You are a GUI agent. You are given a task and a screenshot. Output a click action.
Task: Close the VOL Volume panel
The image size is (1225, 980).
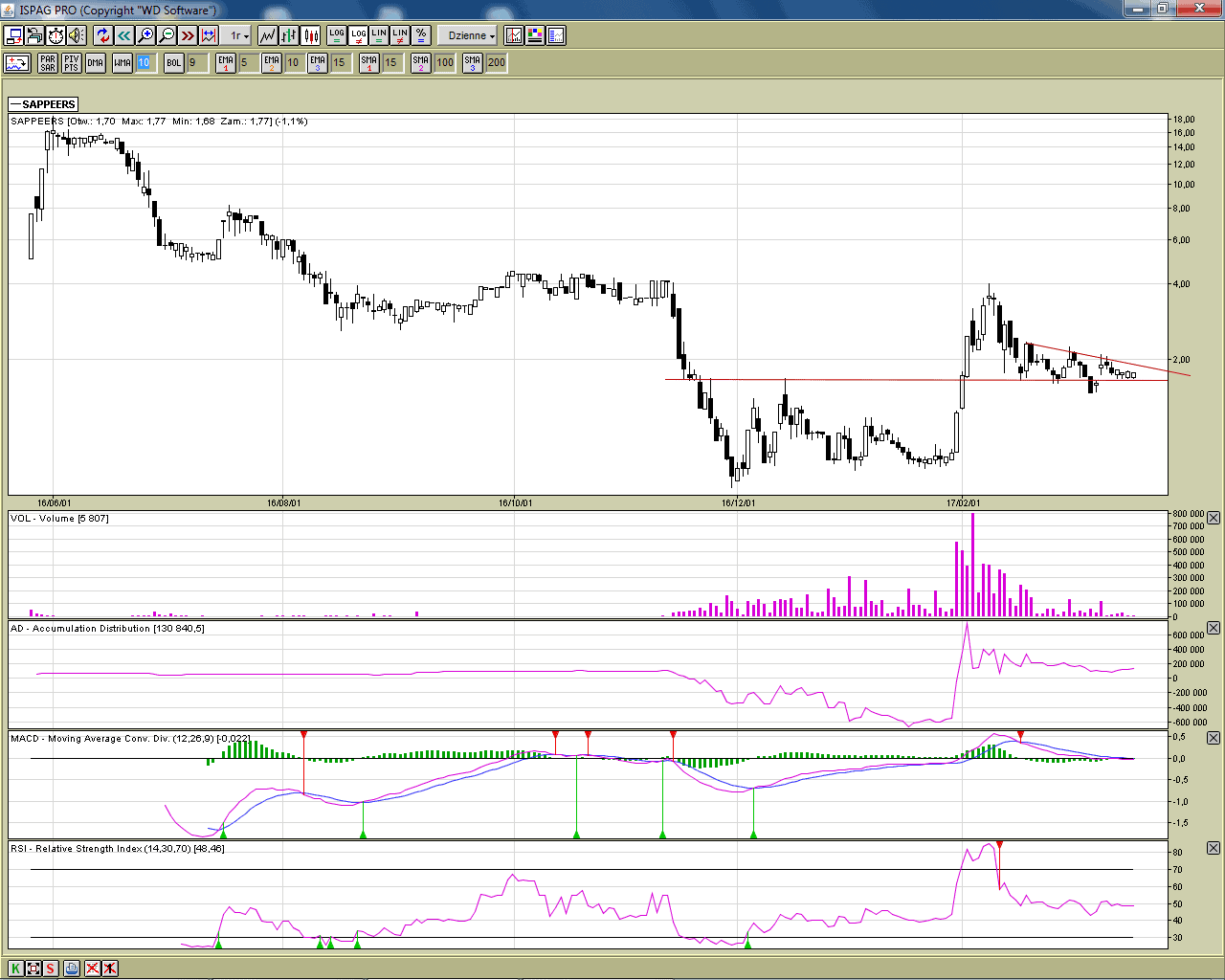pyautogui.click(x=1214, y=518)
